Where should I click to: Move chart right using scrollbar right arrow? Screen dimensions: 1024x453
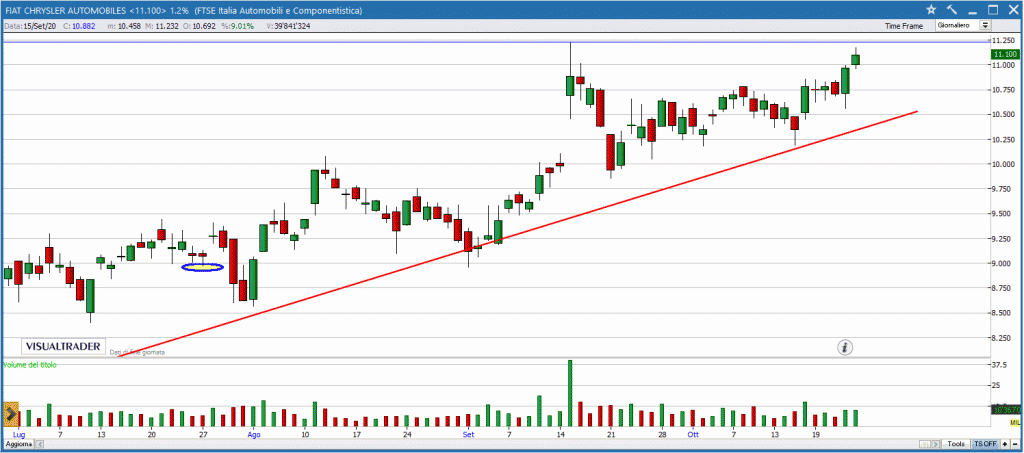[936, 444]
